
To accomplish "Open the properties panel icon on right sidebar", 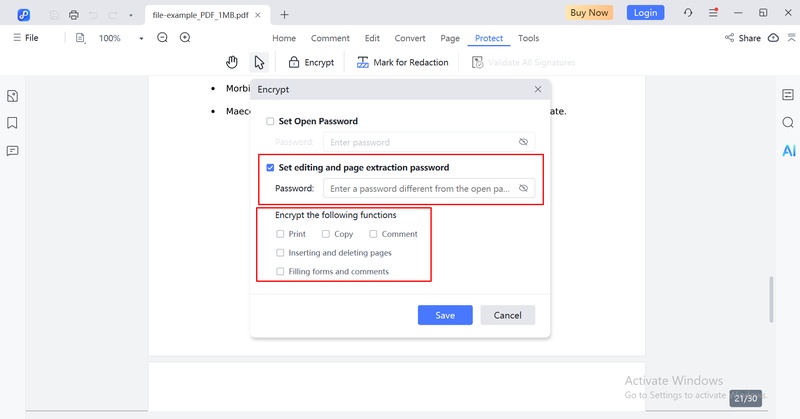I will (x=788, y=95).
